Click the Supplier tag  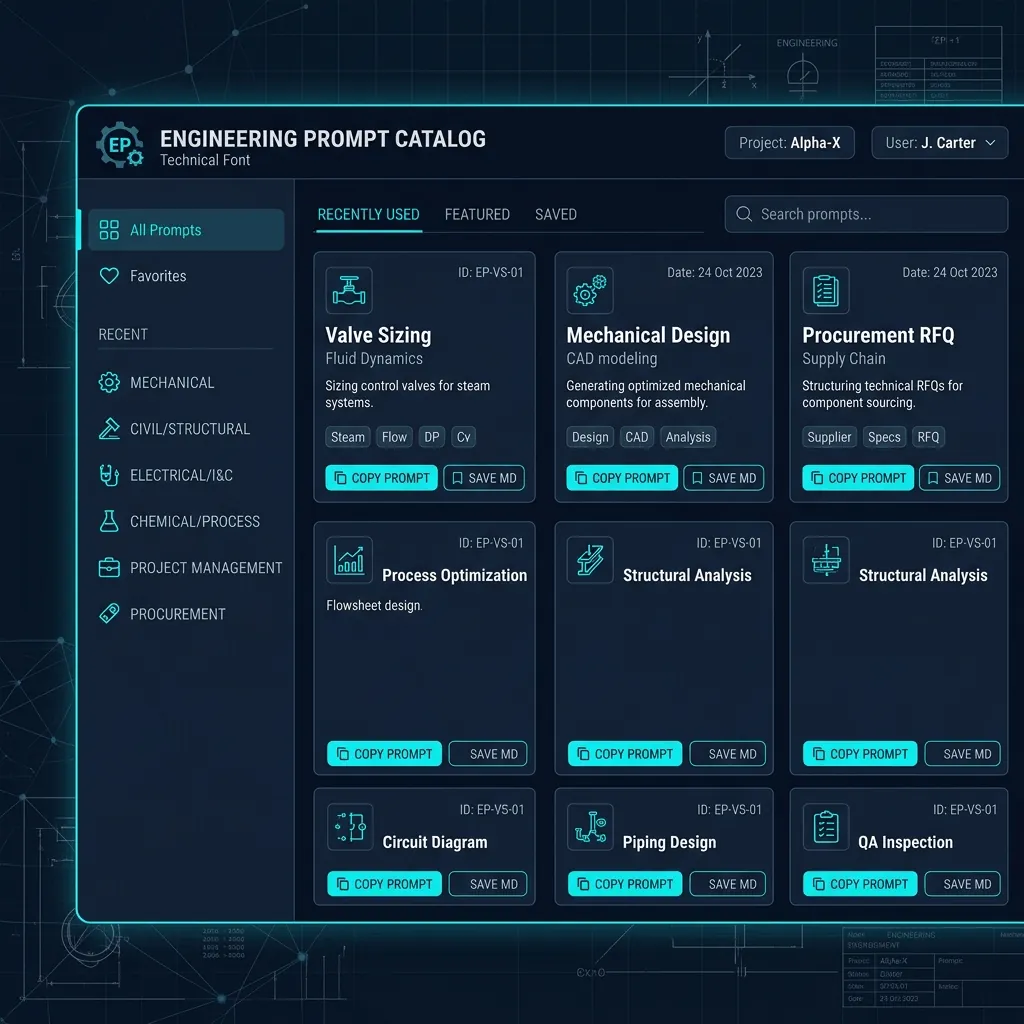(x=829, y=437)
